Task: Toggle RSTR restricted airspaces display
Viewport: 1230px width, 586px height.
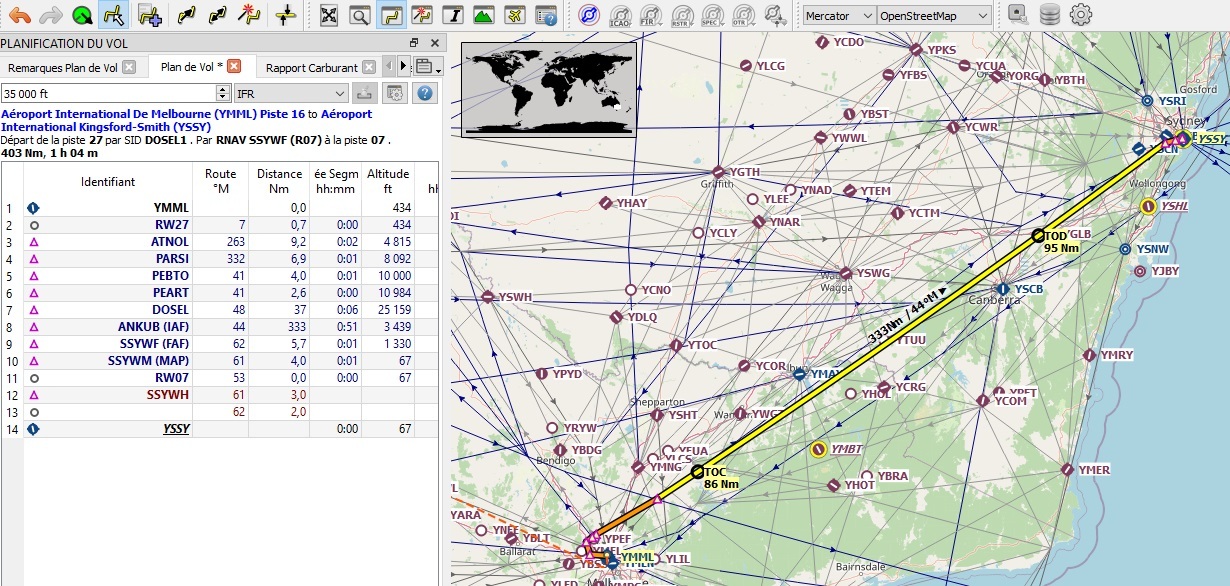Action: click(x=681, y=15)
